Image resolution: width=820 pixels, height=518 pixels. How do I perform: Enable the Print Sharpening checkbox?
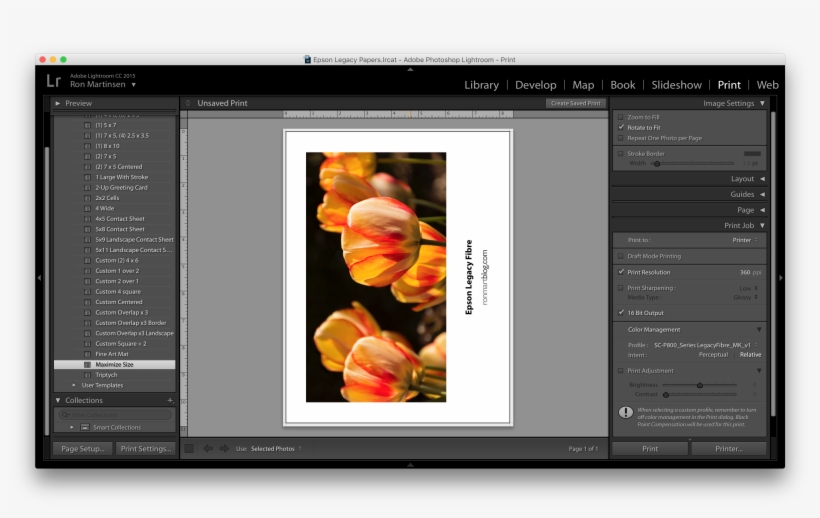point(621,288)
